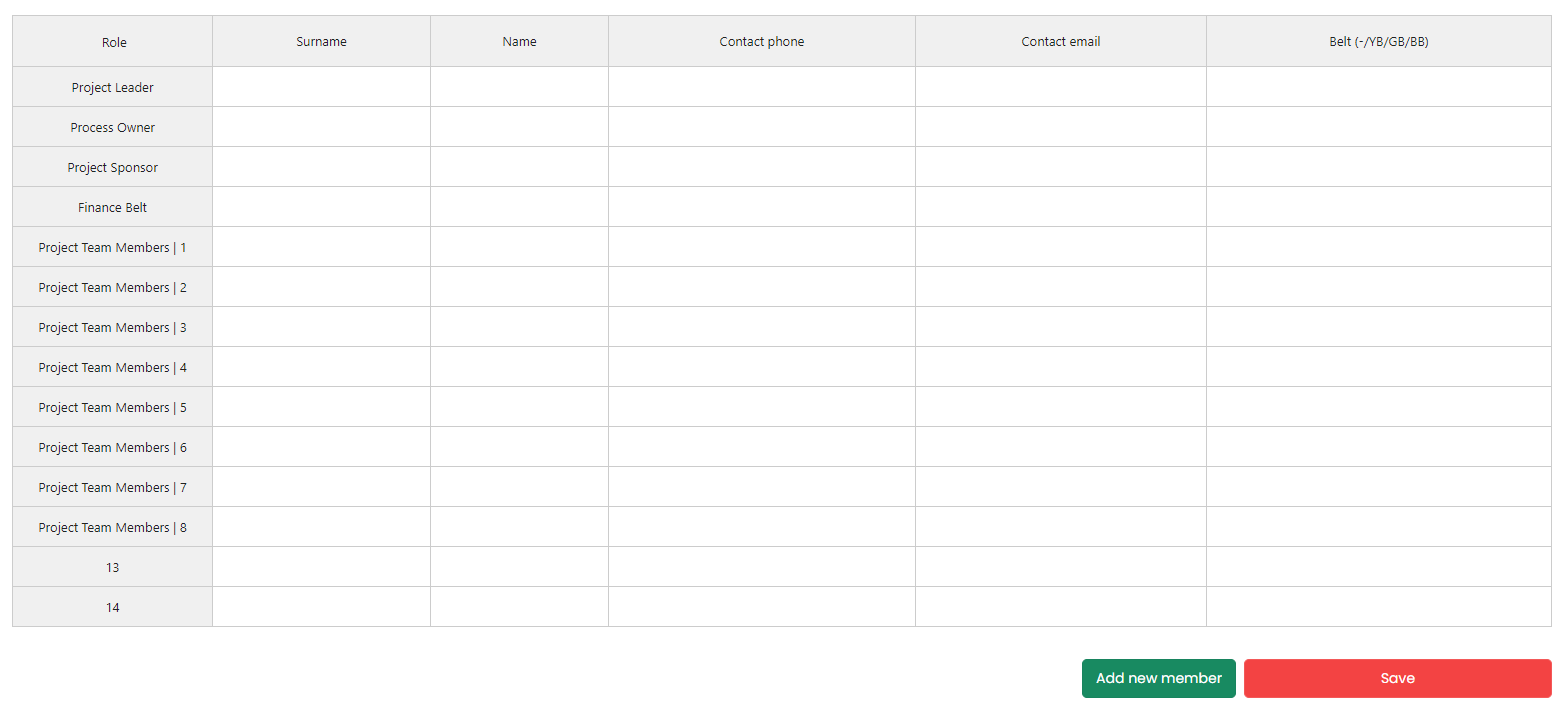1559x711 pixels.
Task: Select the Process Owner role label
Action: click(112, 127)
